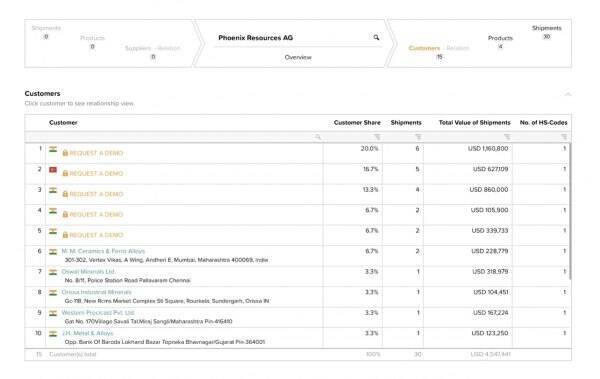Click the value USD 228,779
This screenshot has width=600, height=379.
pyautogui.click(x=490, y=251)
